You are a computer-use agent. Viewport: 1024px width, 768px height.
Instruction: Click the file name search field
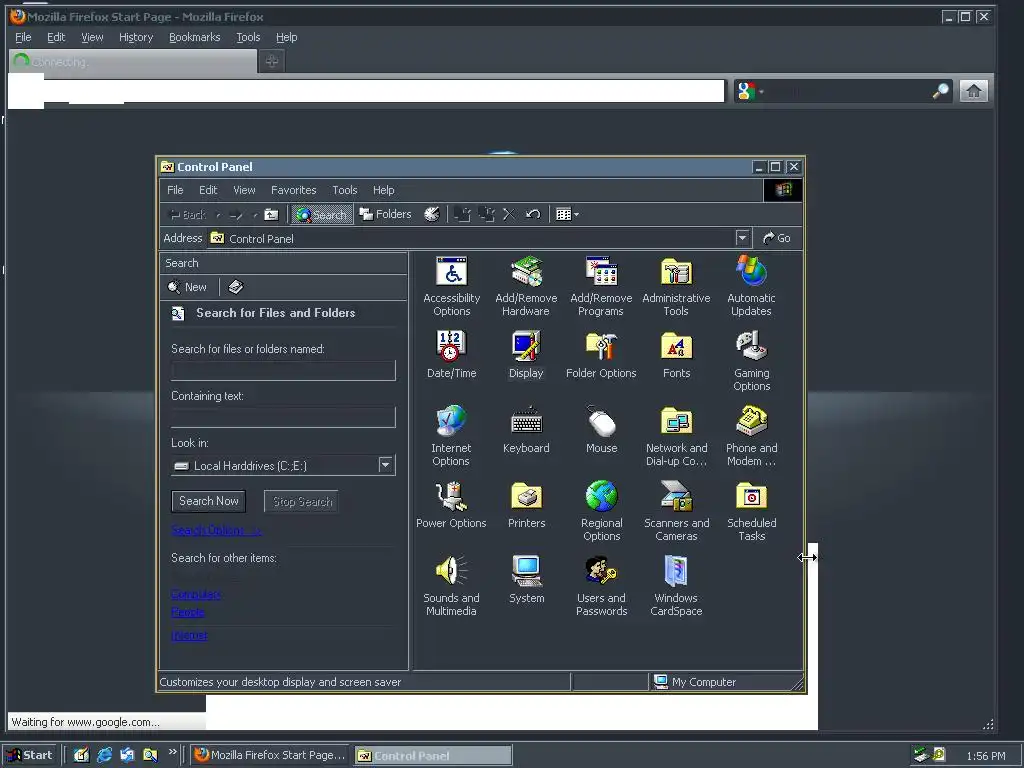283,370
